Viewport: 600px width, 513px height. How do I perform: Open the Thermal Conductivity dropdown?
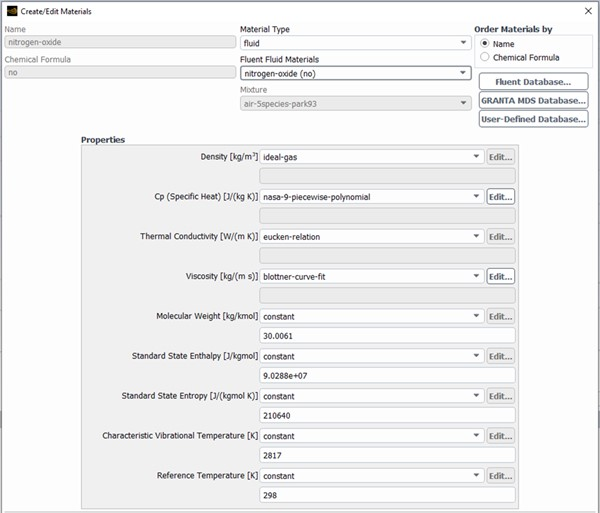click(371, 237)
